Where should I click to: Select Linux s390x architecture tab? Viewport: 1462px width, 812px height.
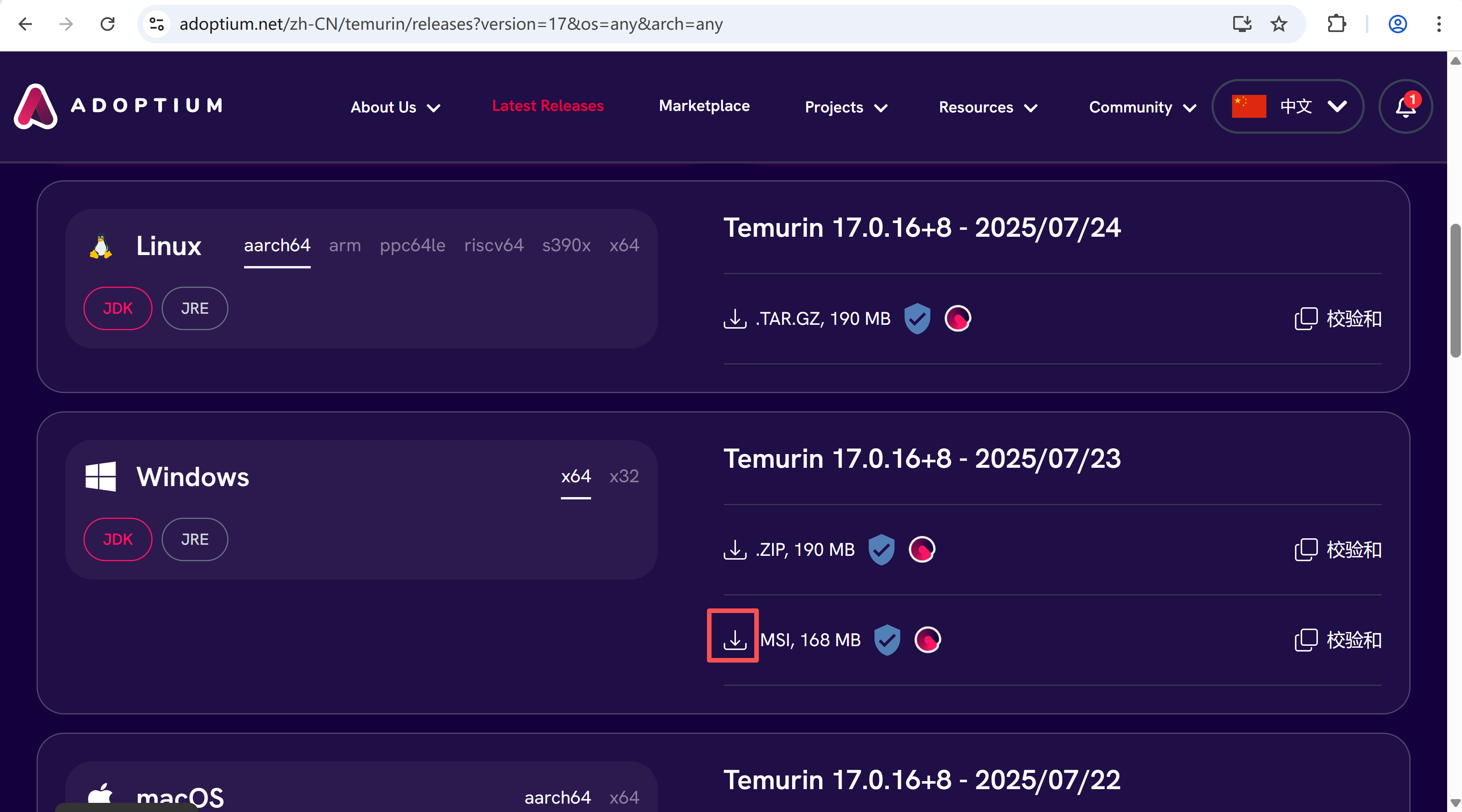[566, 246]
